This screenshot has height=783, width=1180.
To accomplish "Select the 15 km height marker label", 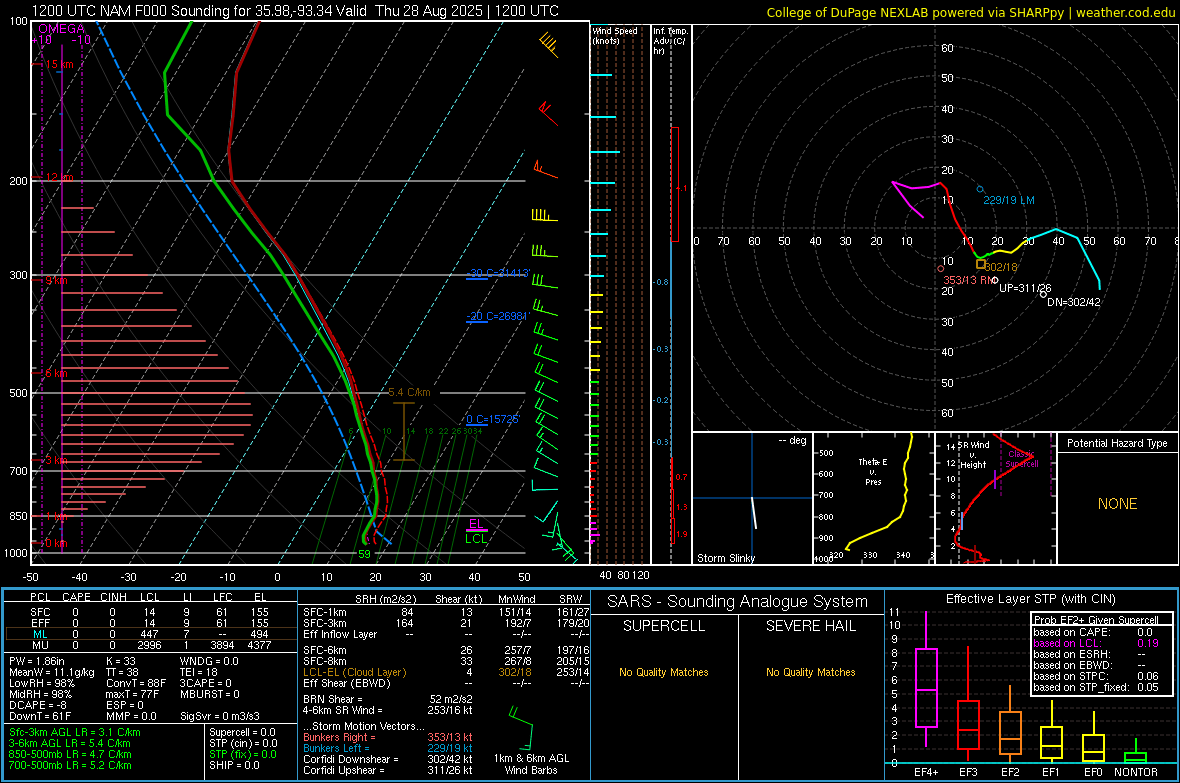I will 59,65.
